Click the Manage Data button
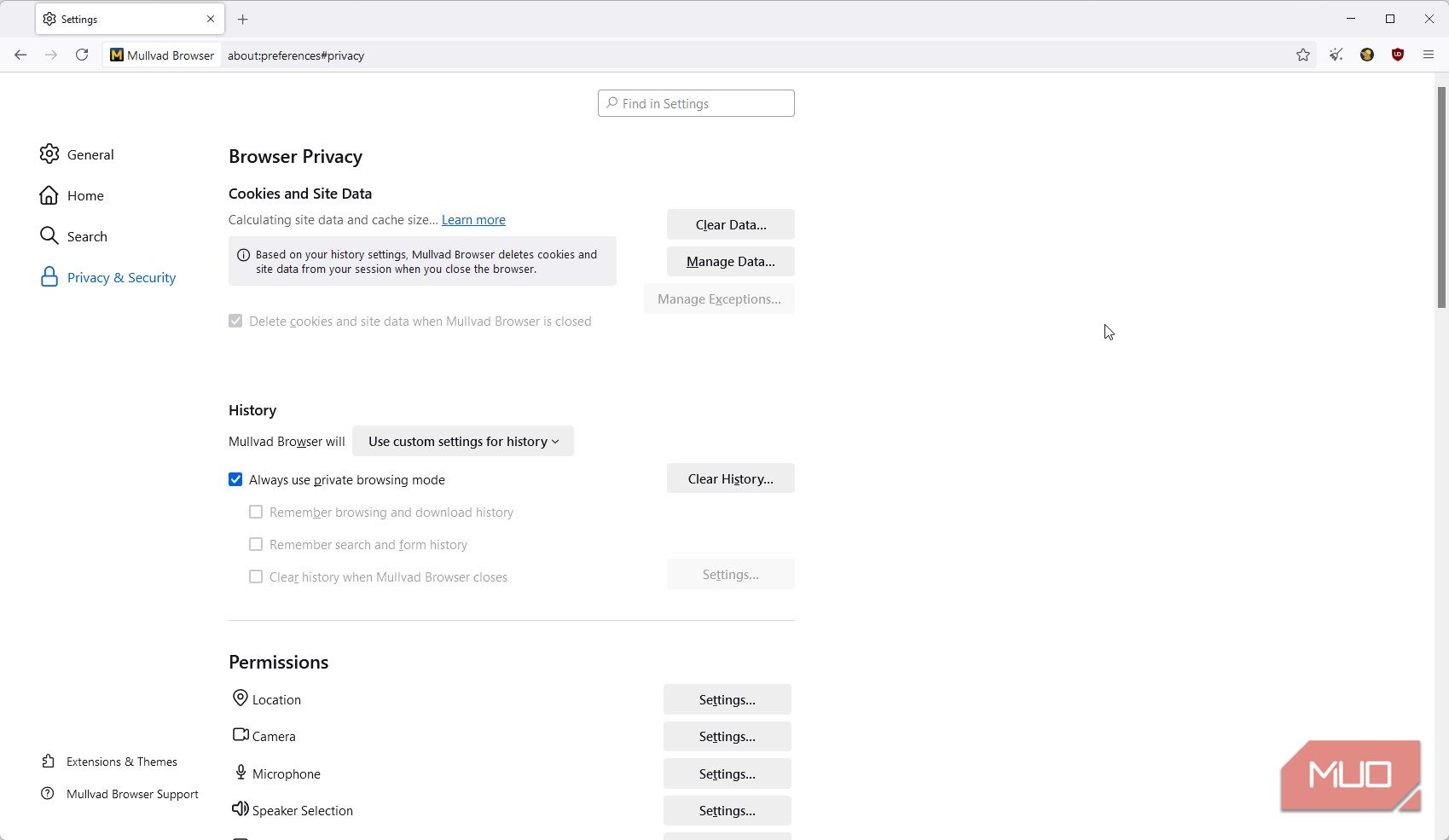 [731, 261]
